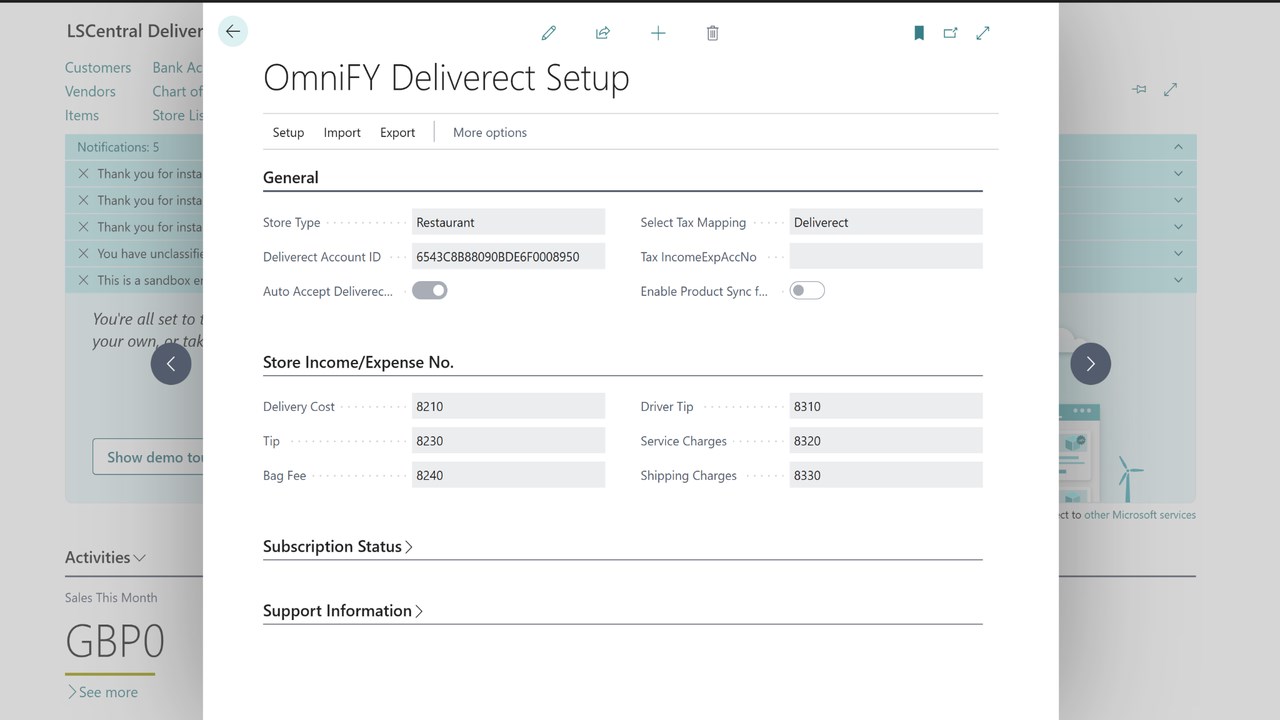Click other Microsoft services link
Image resolution: width=1280 pixels, height=720 pixels.
point(1140,515)
